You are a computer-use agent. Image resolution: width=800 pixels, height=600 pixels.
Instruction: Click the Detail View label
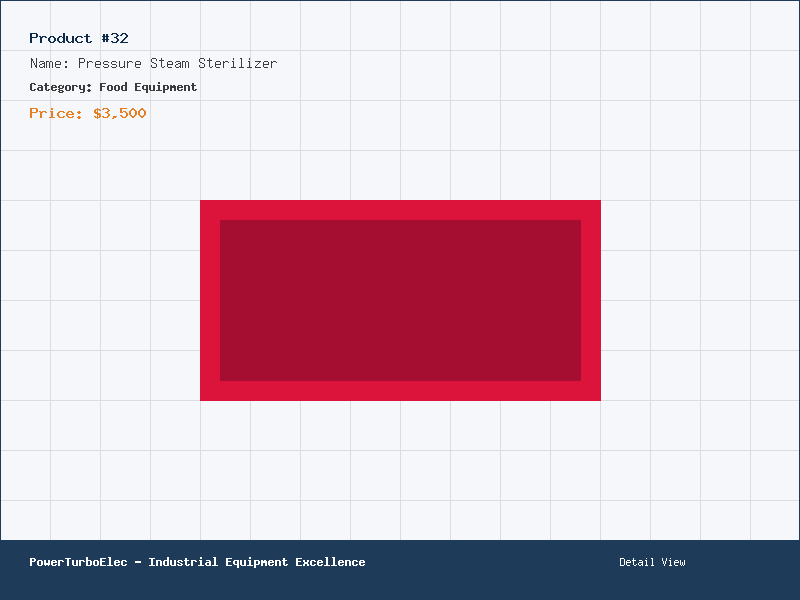pyautogui.click(x=653, y=562)
